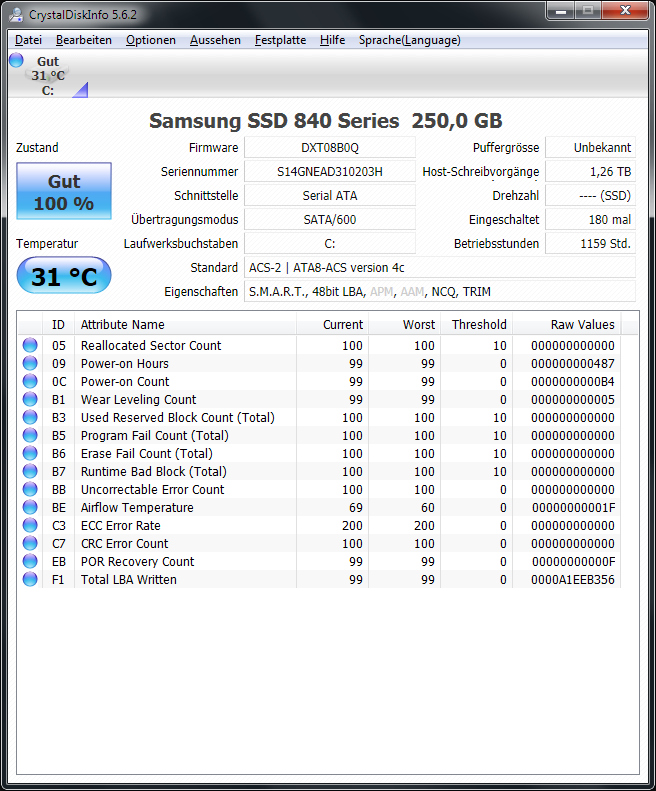656x791 pixels.
Task: Click raw value 0000000000B4
Action: point(573,381)
